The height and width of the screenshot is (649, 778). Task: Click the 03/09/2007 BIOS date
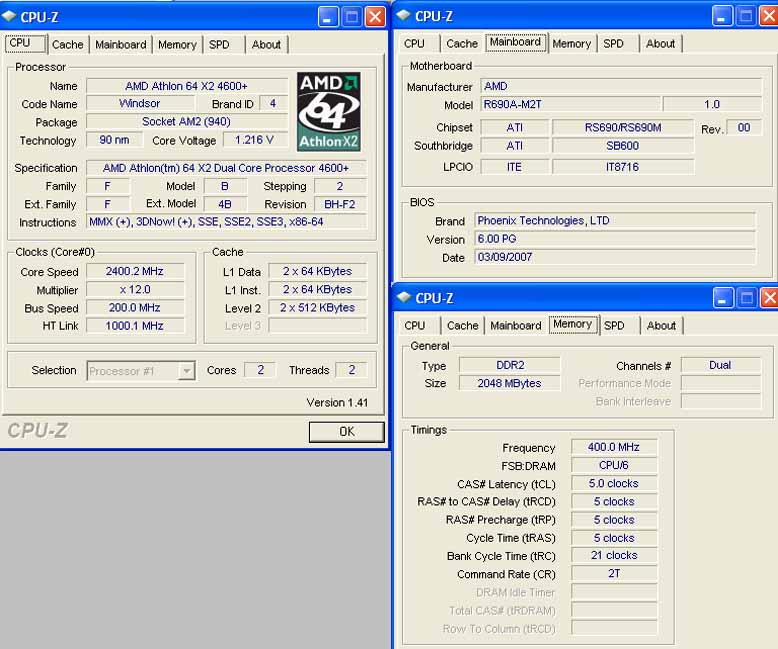615,257
